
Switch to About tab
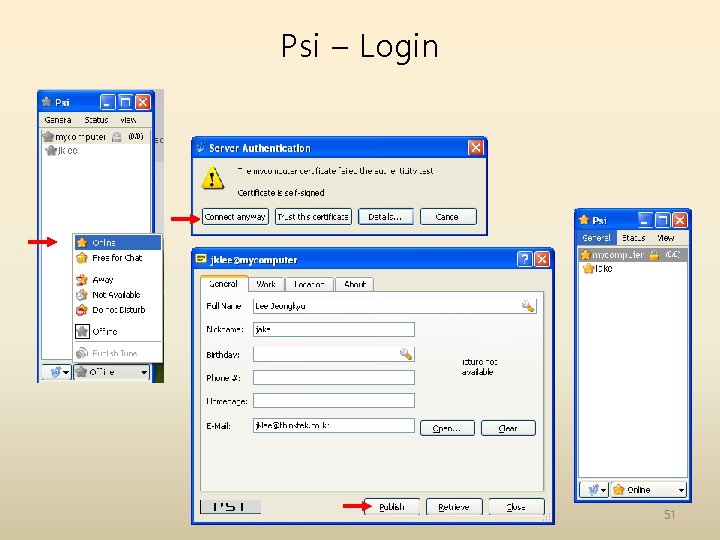354,284
